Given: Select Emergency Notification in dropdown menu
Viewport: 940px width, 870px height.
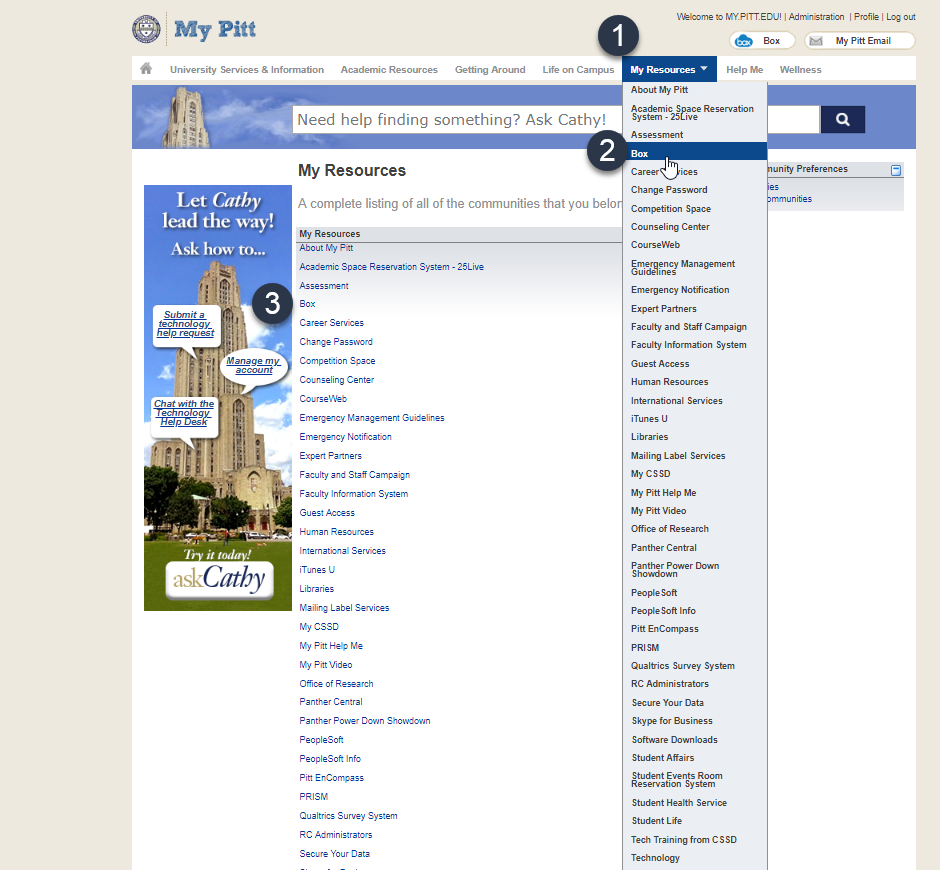Looking at the screenshot, I should (x=680, y=290).
